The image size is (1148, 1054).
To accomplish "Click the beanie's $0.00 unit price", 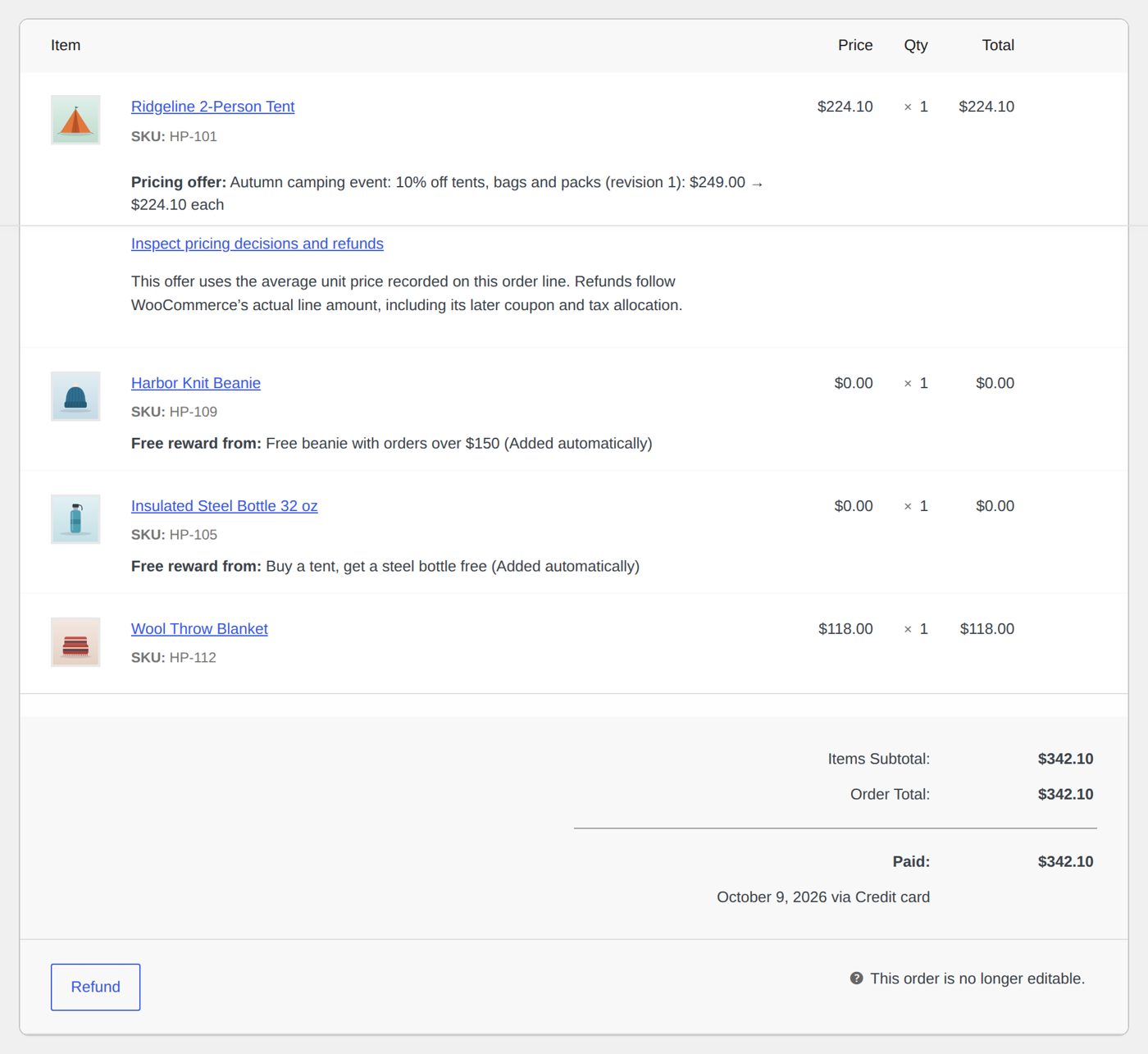I will 854,383.
